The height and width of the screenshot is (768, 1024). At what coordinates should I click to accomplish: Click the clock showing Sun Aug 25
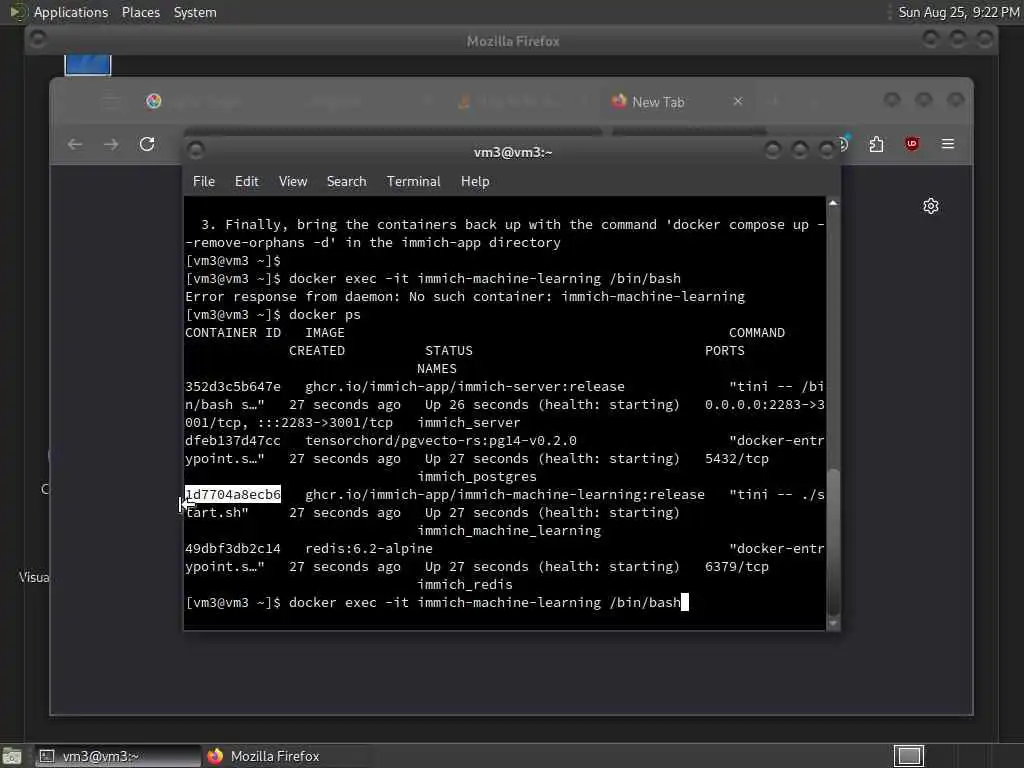coord(958,12)
